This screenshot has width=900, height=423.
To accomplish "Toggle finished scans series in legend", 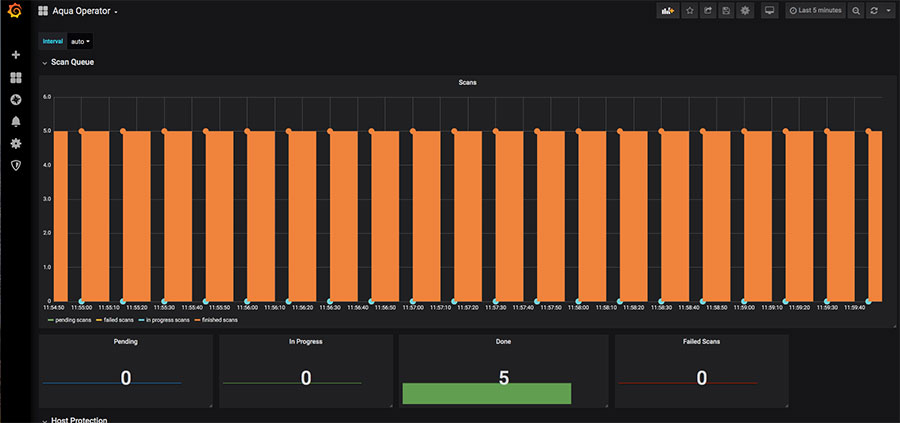I will (217, 320).
